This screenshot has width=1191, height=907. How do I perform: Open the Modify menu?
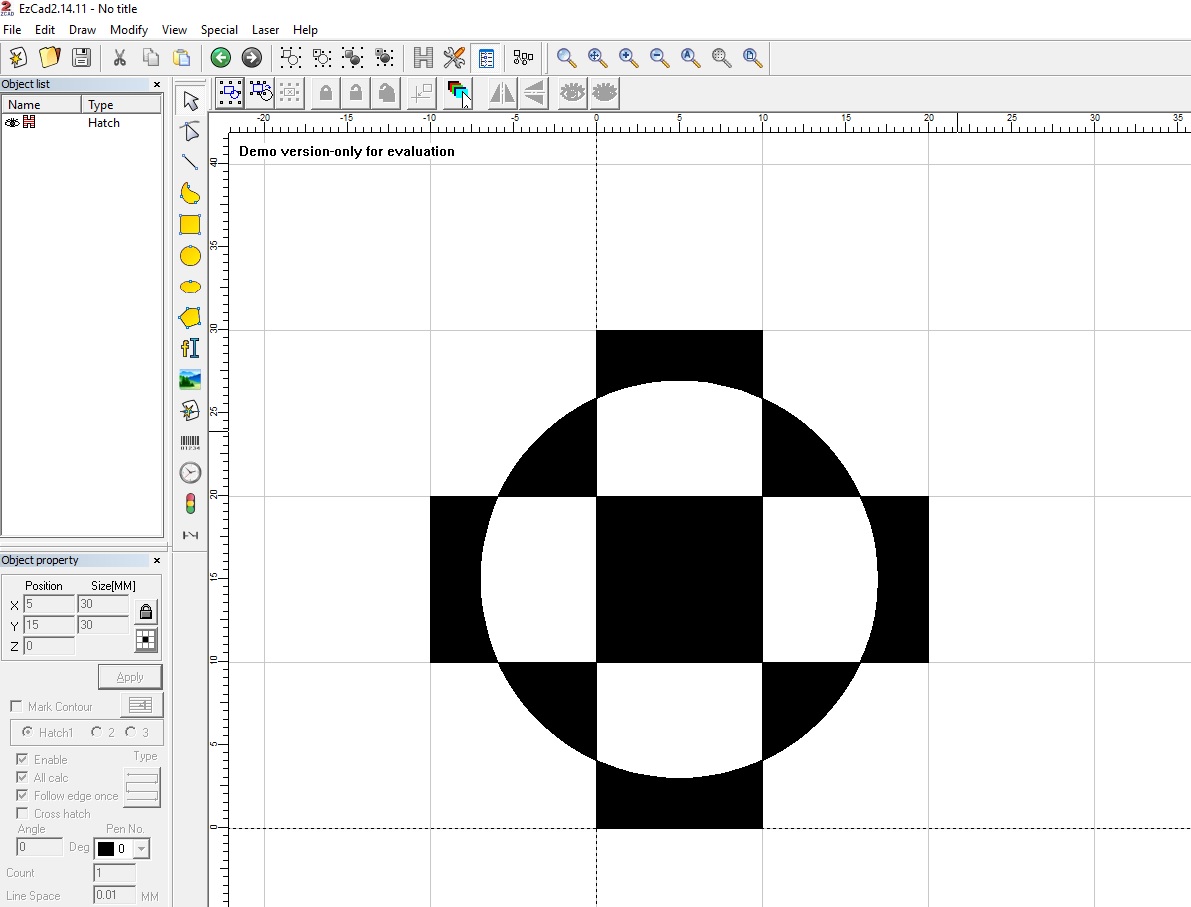[x=128, y=30]
